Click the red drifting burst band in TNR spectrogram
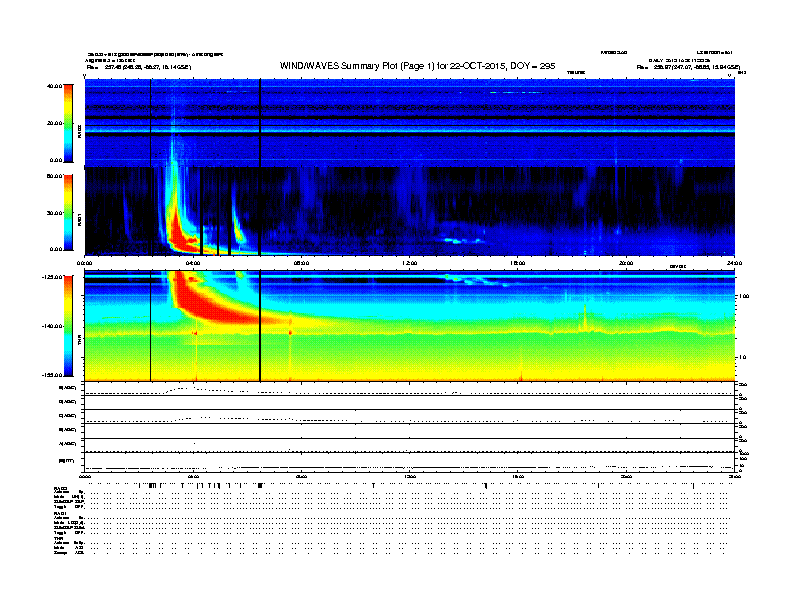The image size is (792, 612). (x=217, y=307)
